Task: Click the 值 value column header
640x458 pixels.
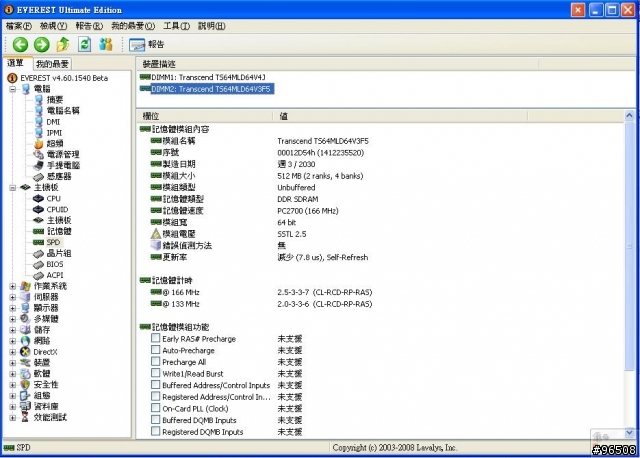Action: (400, 116)
